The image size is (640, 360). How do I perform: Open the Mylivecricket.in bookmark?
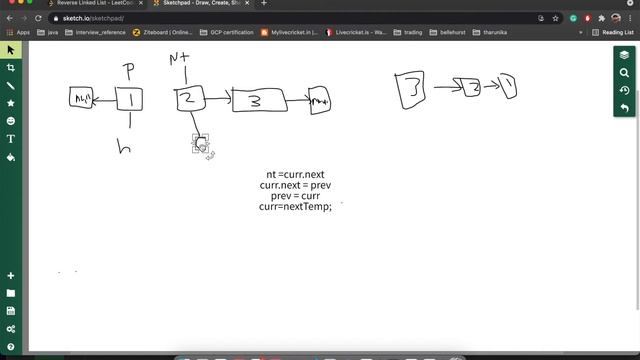pyautogui.click(x=289, y=32)
